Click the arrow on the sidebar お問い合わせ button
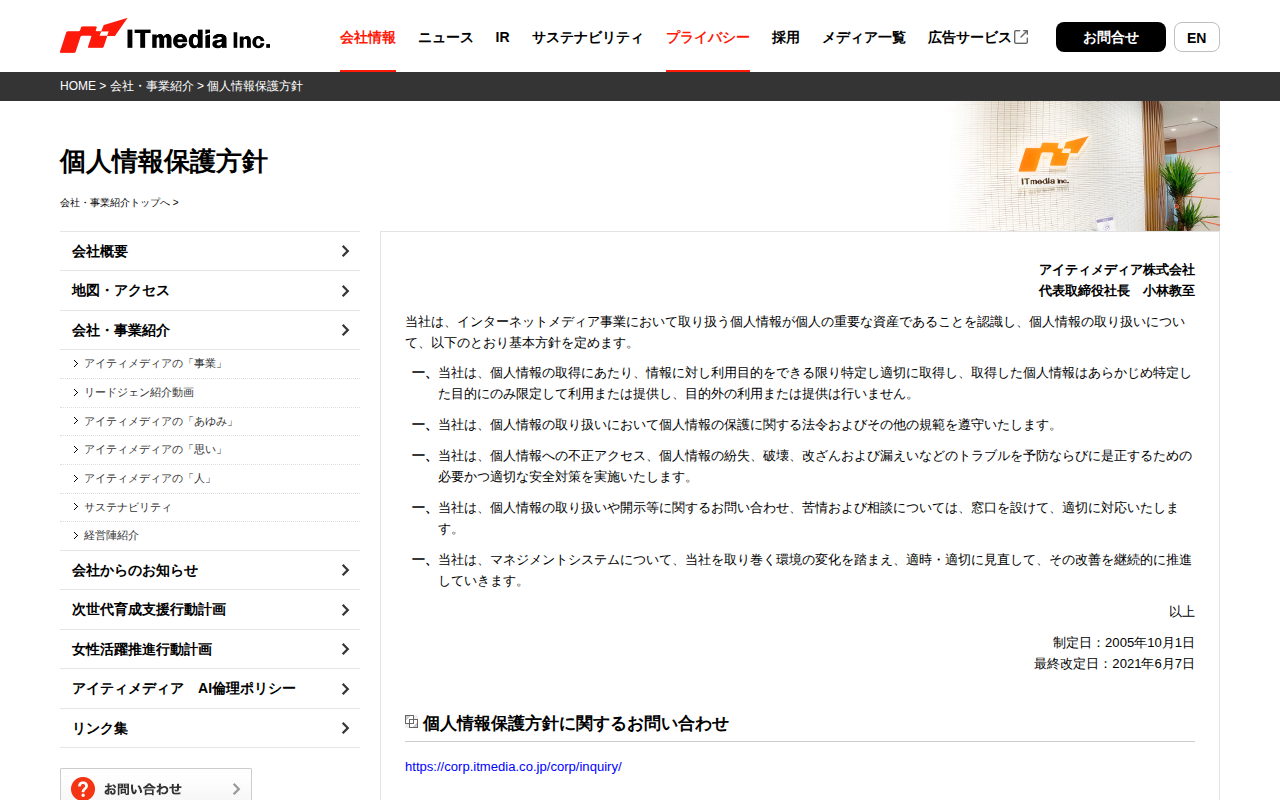Viewport: 1280px width, 800px height. [236, 789]
